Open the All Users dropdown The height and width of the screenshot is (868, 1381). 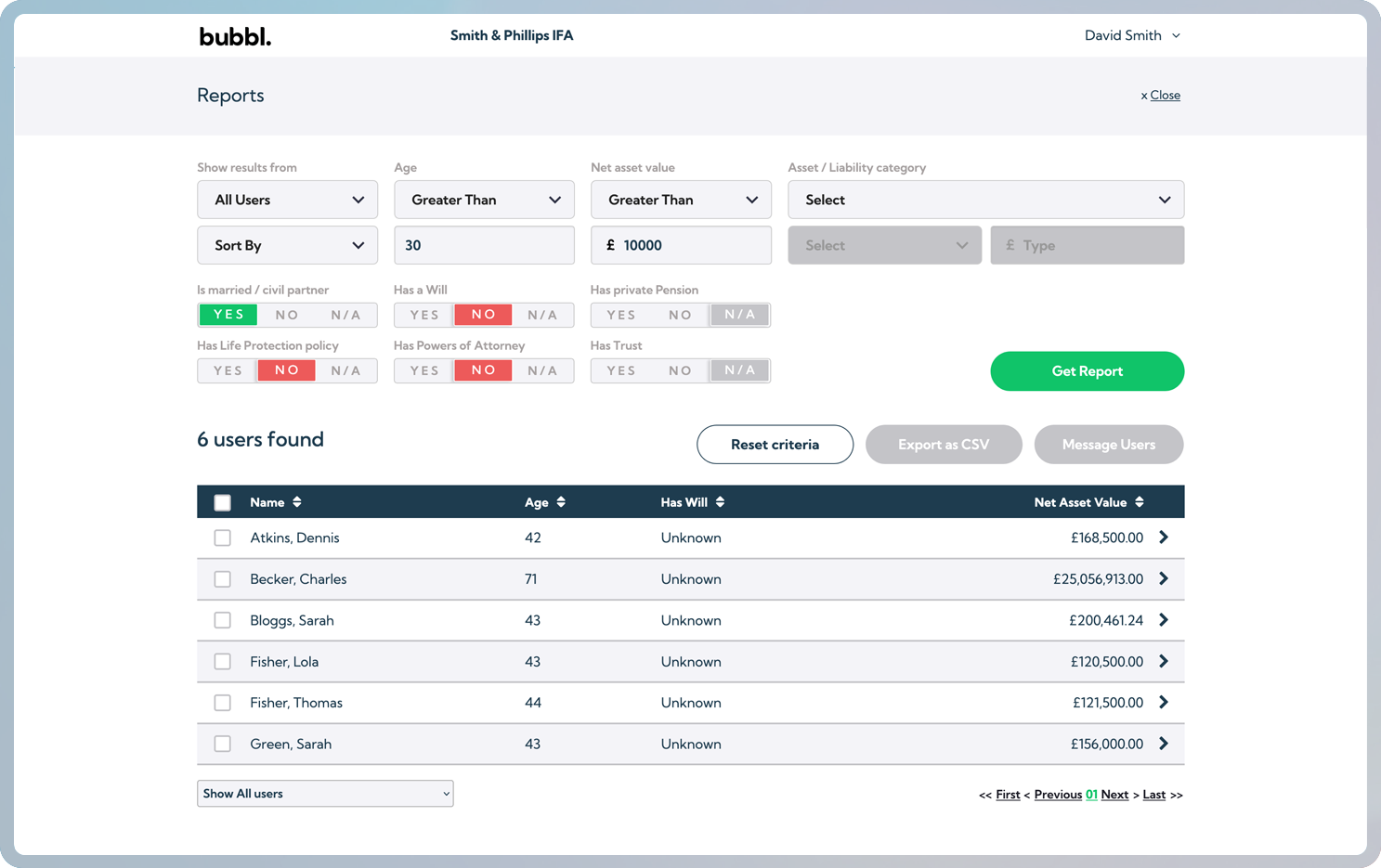[x=287, y=200]
